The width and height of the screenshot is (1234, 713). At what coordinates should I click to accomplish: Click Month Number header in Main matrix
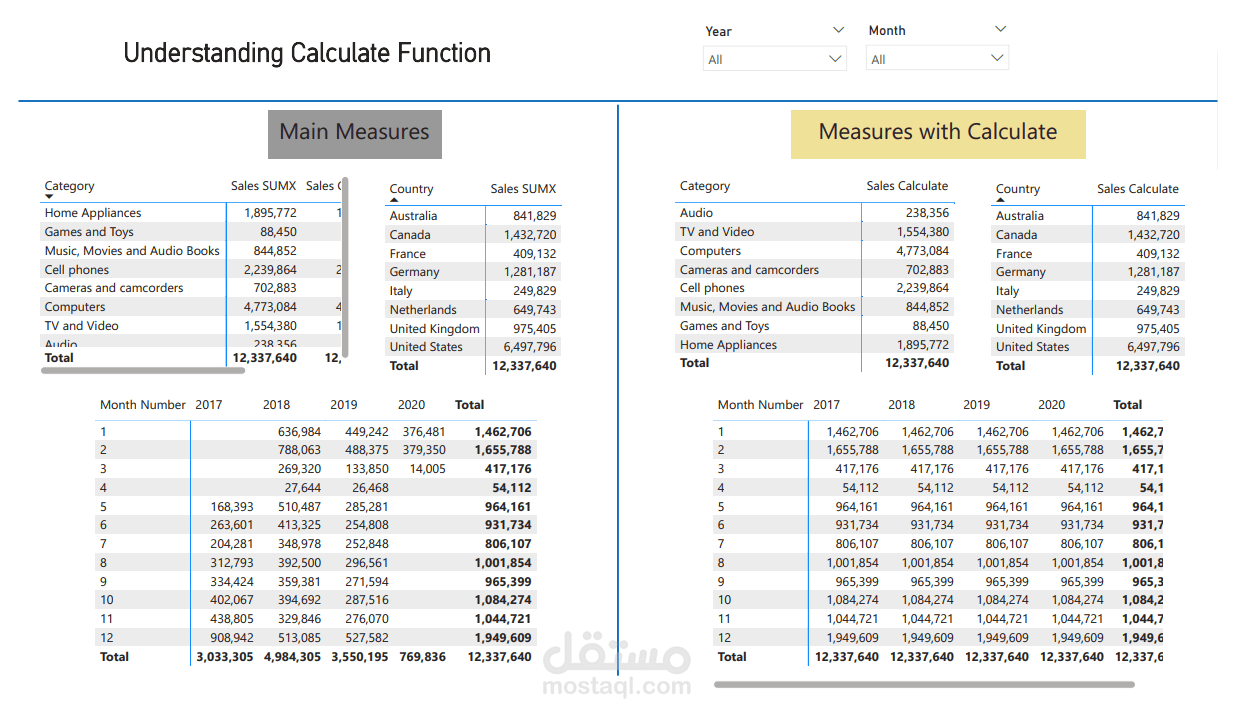(x=143, y=405)
